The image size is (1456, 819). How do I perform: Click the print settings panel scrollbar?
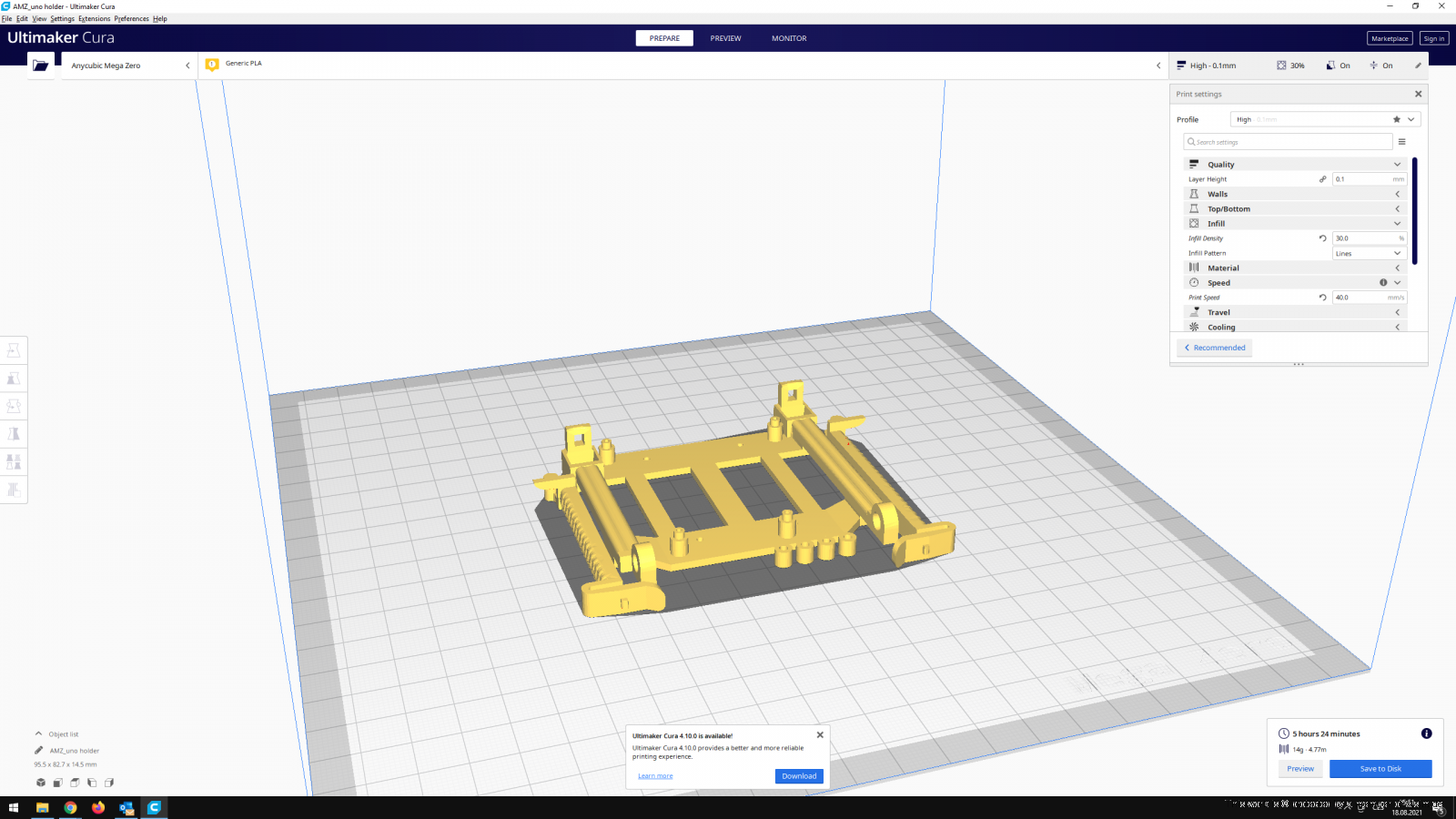click(x=1414, y=210)
